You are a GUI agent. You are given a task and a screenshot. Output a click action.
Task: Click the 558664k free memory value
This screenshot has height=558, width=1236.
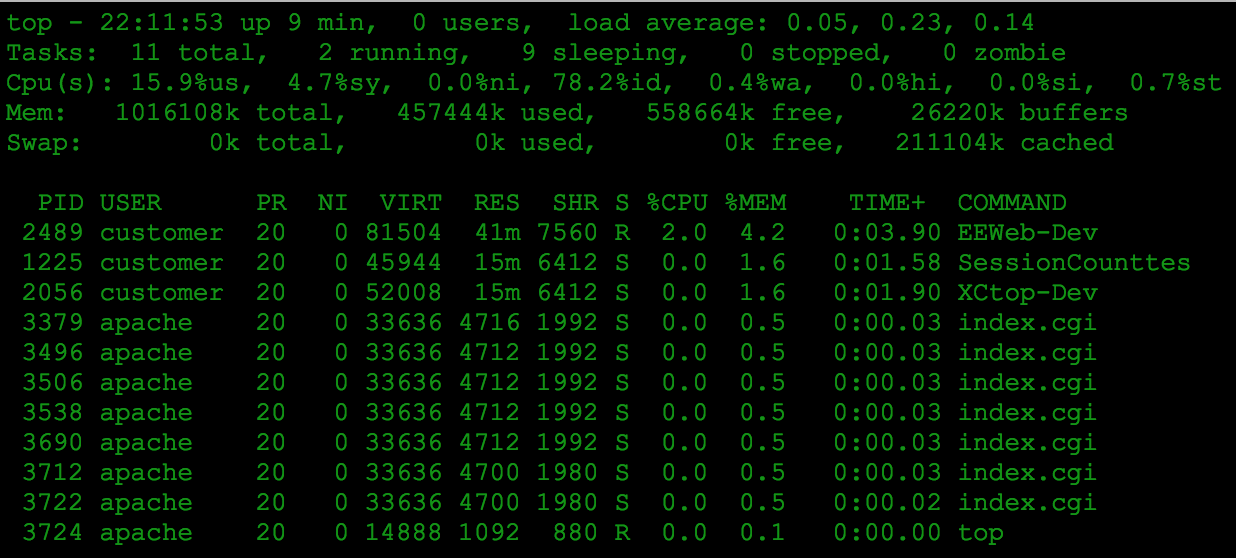(738, 112)
